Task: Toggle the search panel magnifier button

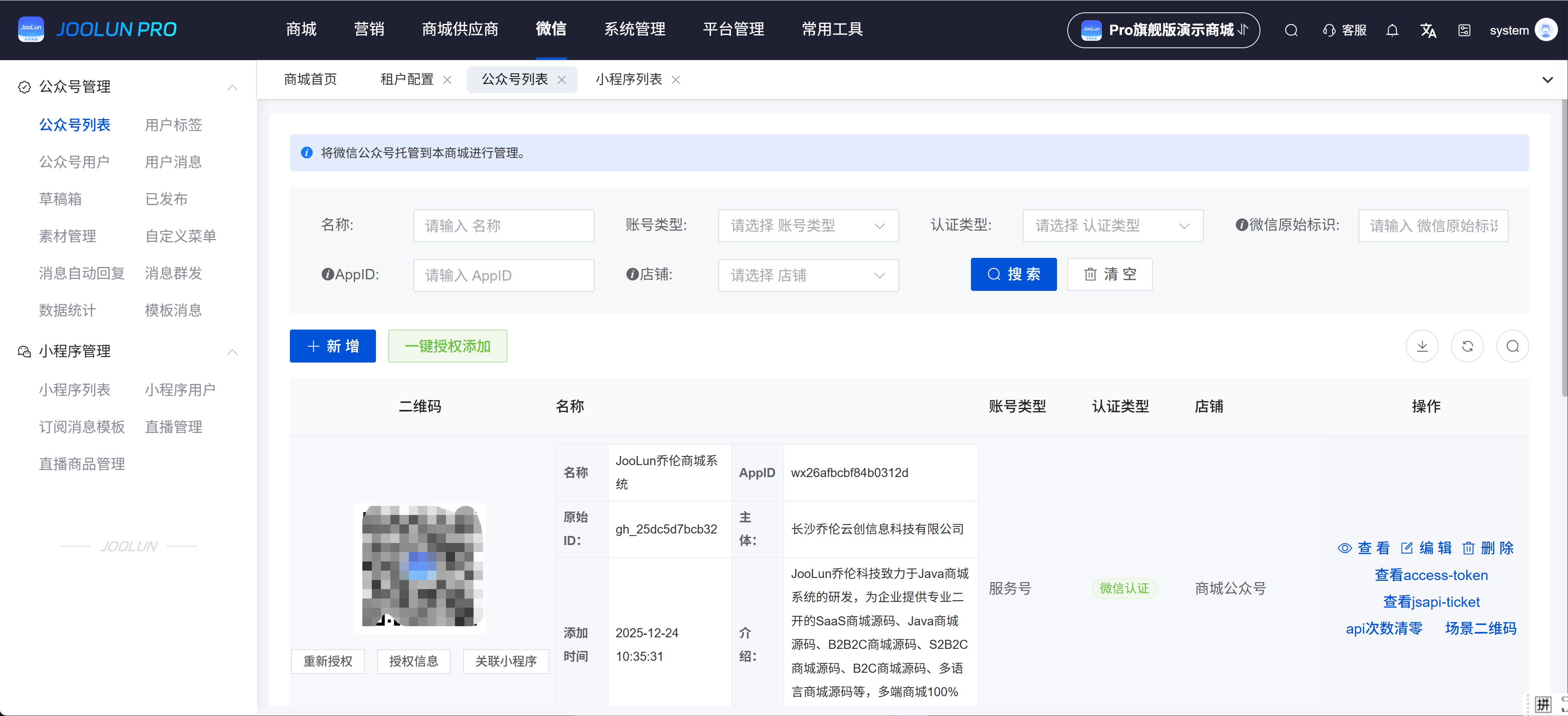Action: point(1512,346)
